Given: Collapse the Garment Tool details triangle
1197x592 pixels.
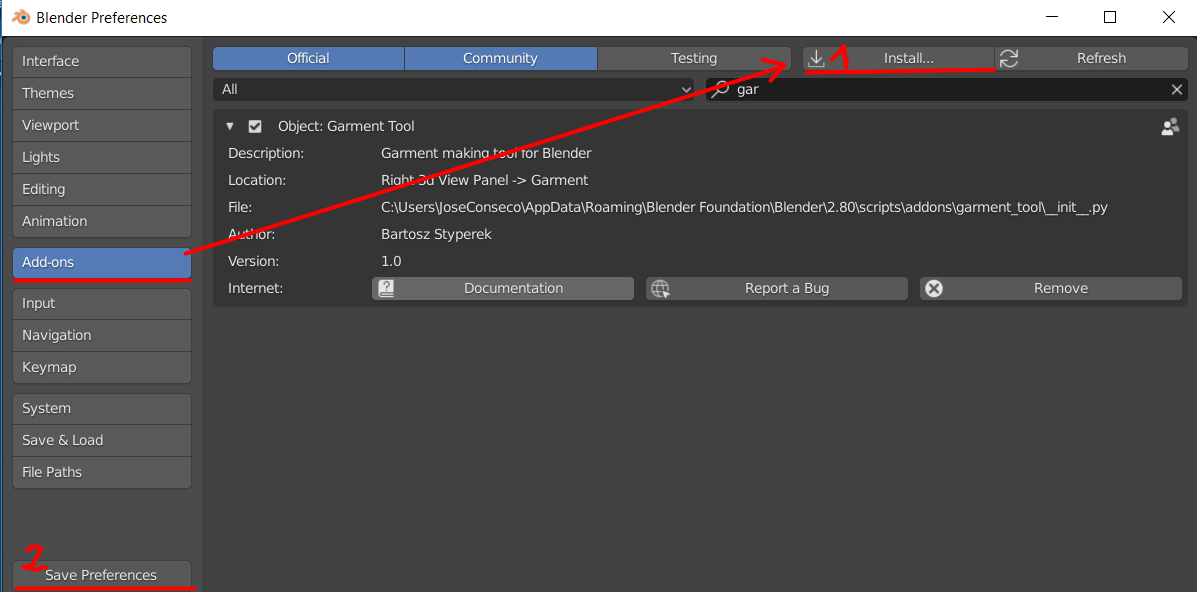Looking at the screenshot, I should (x=230, y=127).
